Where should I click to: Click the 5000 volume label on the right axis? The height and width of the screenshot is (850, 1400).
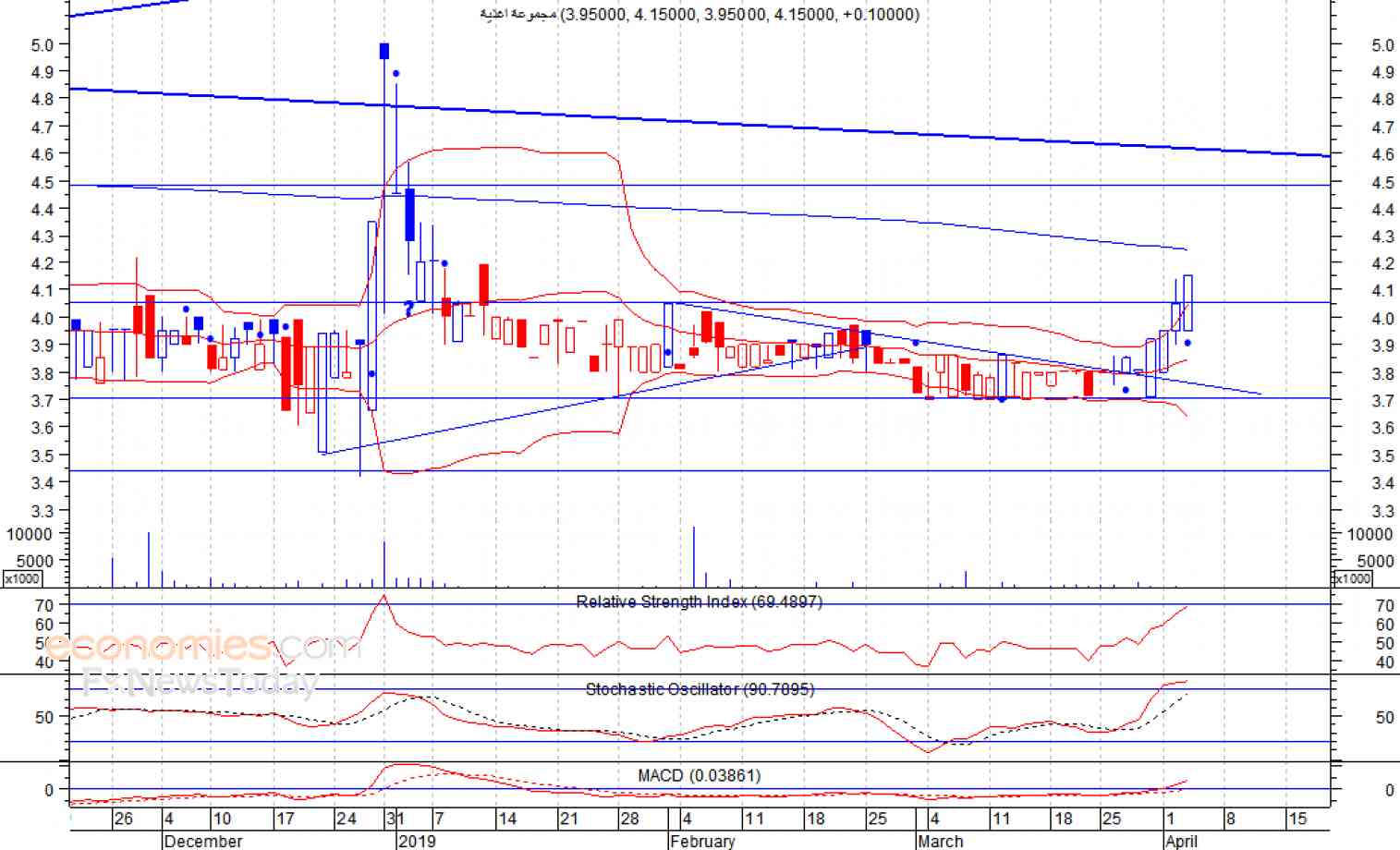click(1375, 562)
